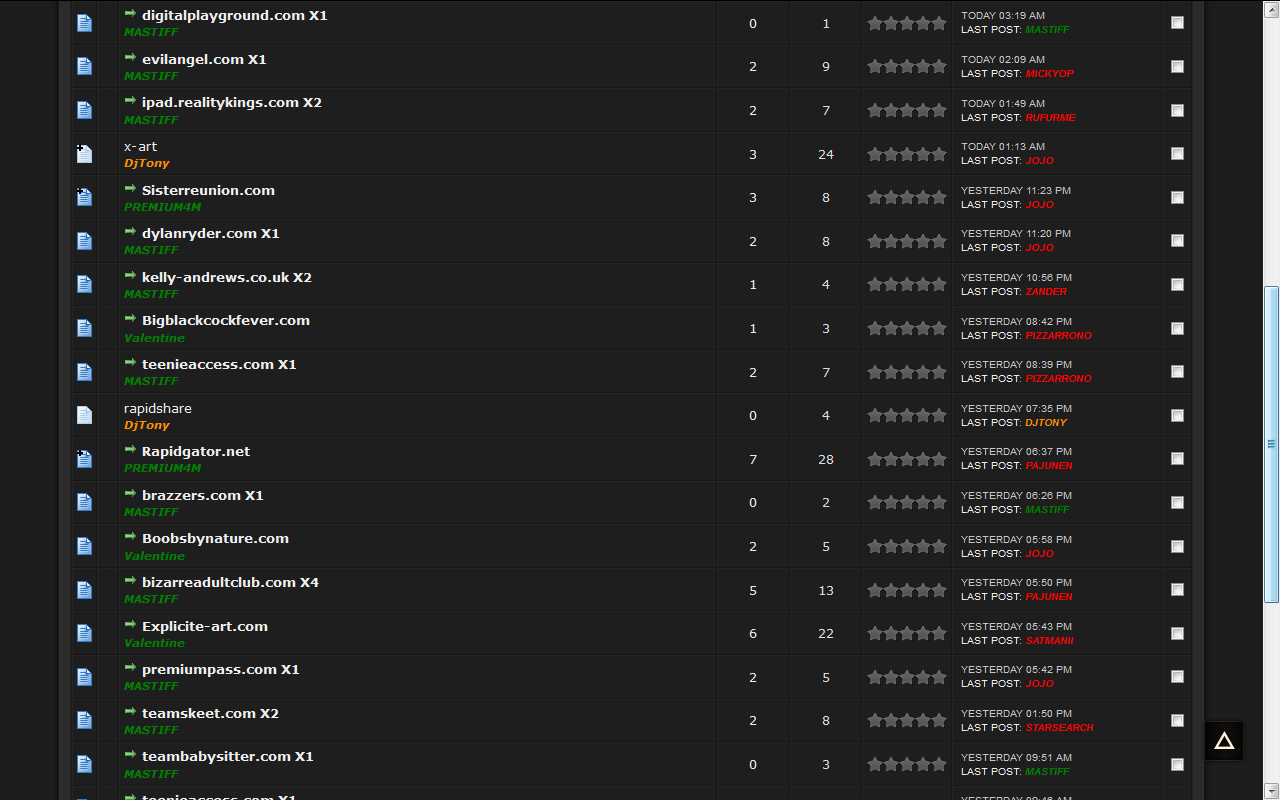Click reply count 22 for Explicite-art.com

point(826,633)
